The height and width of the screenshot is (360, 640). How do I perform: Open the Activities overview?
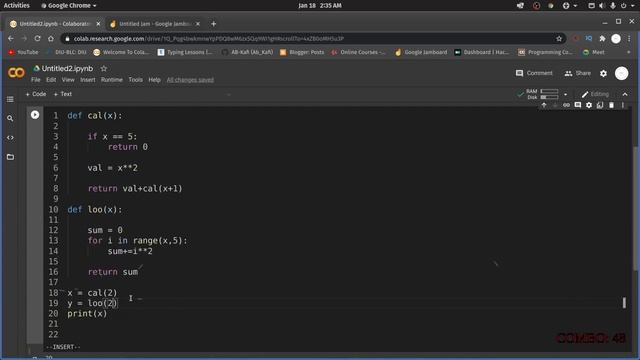click(16, 5)
